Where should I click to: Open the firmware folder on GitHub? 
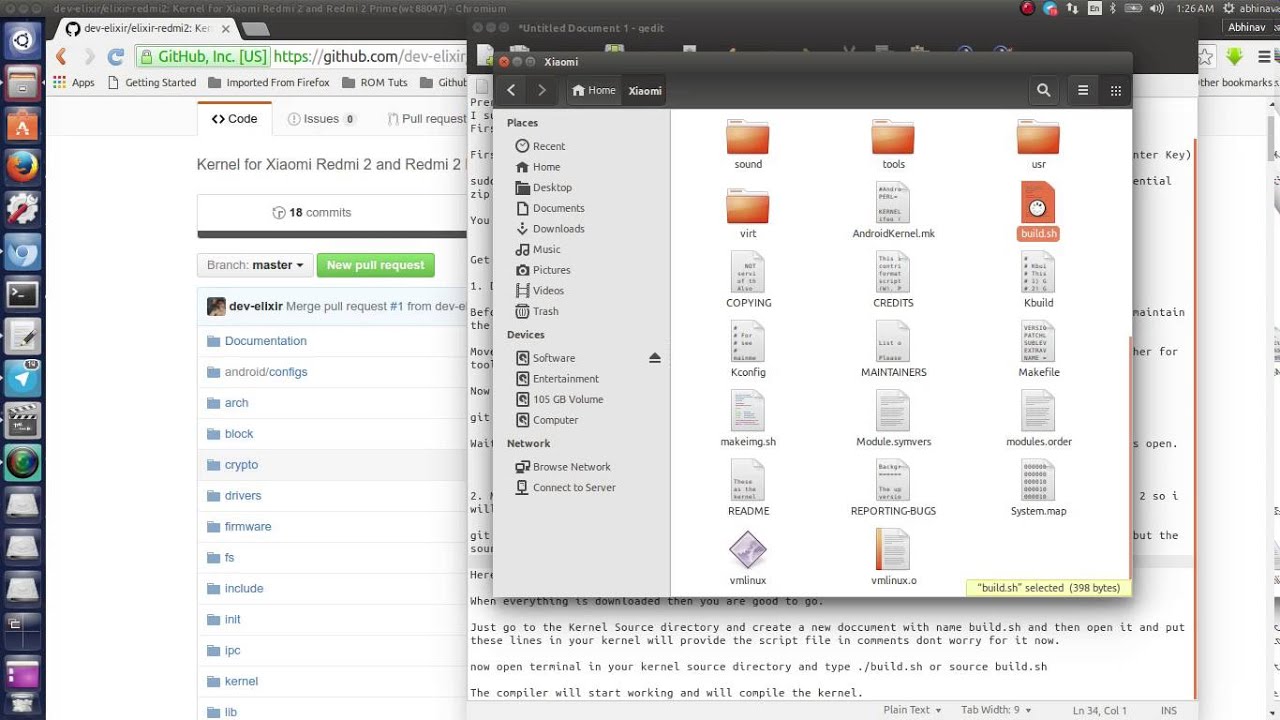pyautogui.click(x=248, y=527)
